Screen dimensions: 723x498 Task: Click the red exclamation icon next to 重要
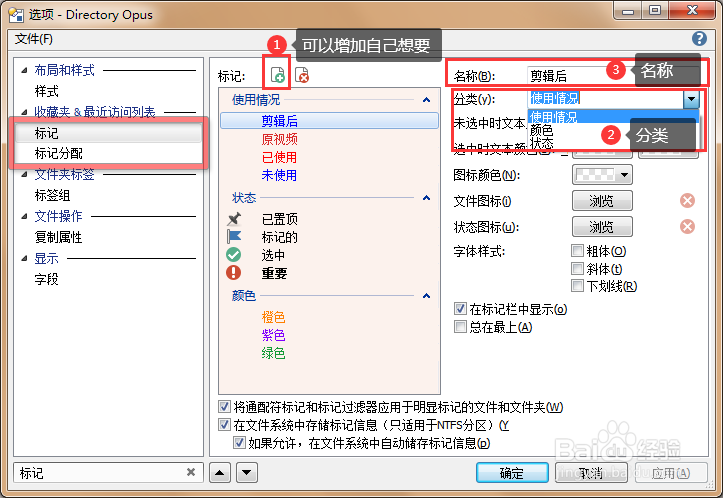coord(233,273)
